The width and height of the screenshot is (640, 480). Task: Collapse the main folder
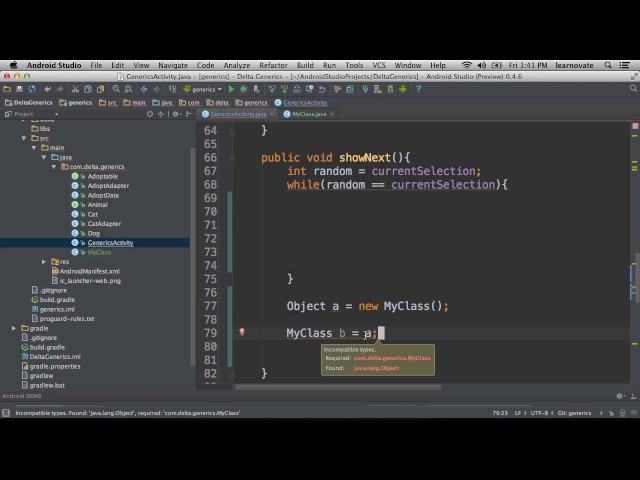click(x=34, y=148)
